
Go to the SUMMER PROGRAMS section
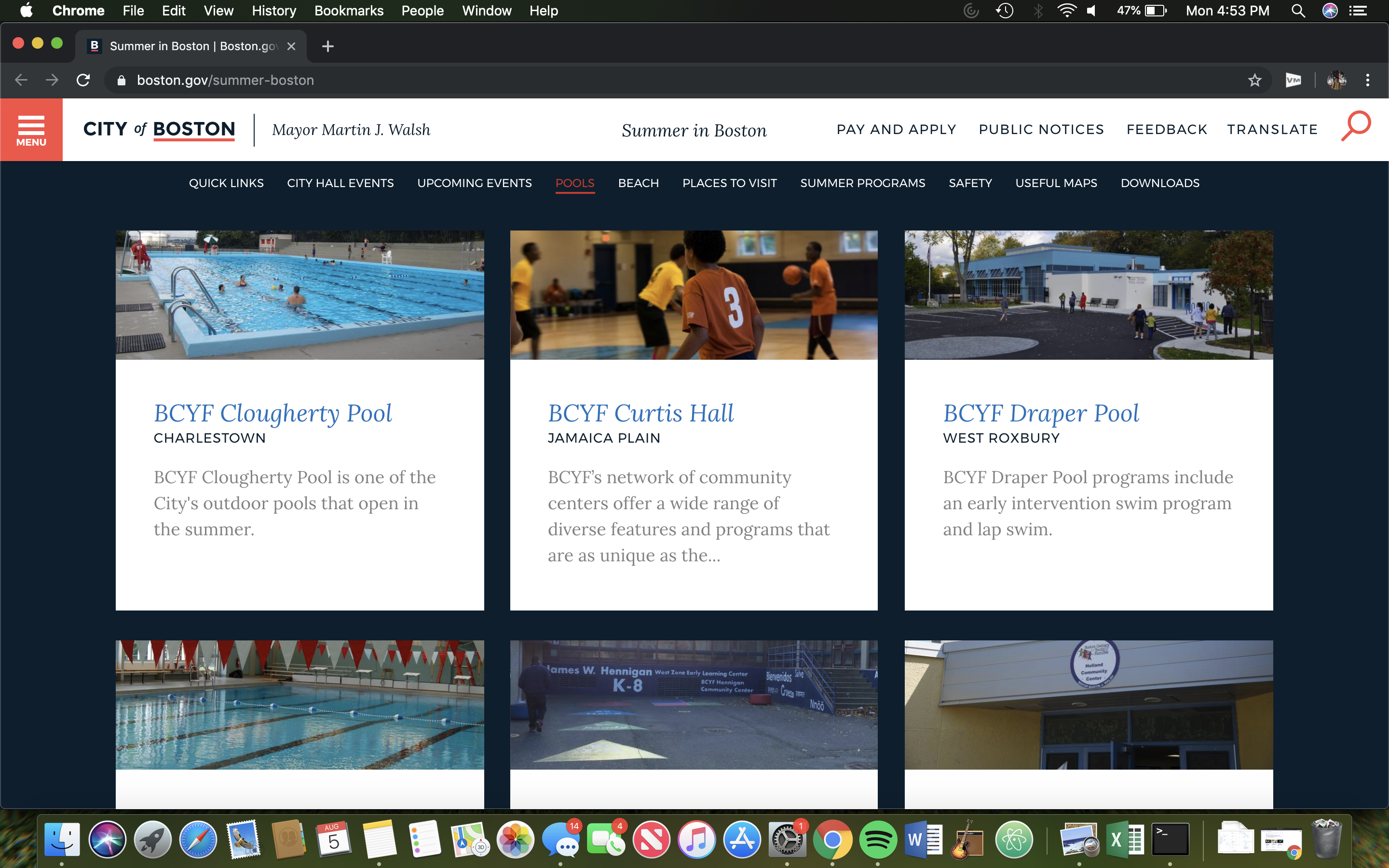pyautogui.click(x=862, y=183)
